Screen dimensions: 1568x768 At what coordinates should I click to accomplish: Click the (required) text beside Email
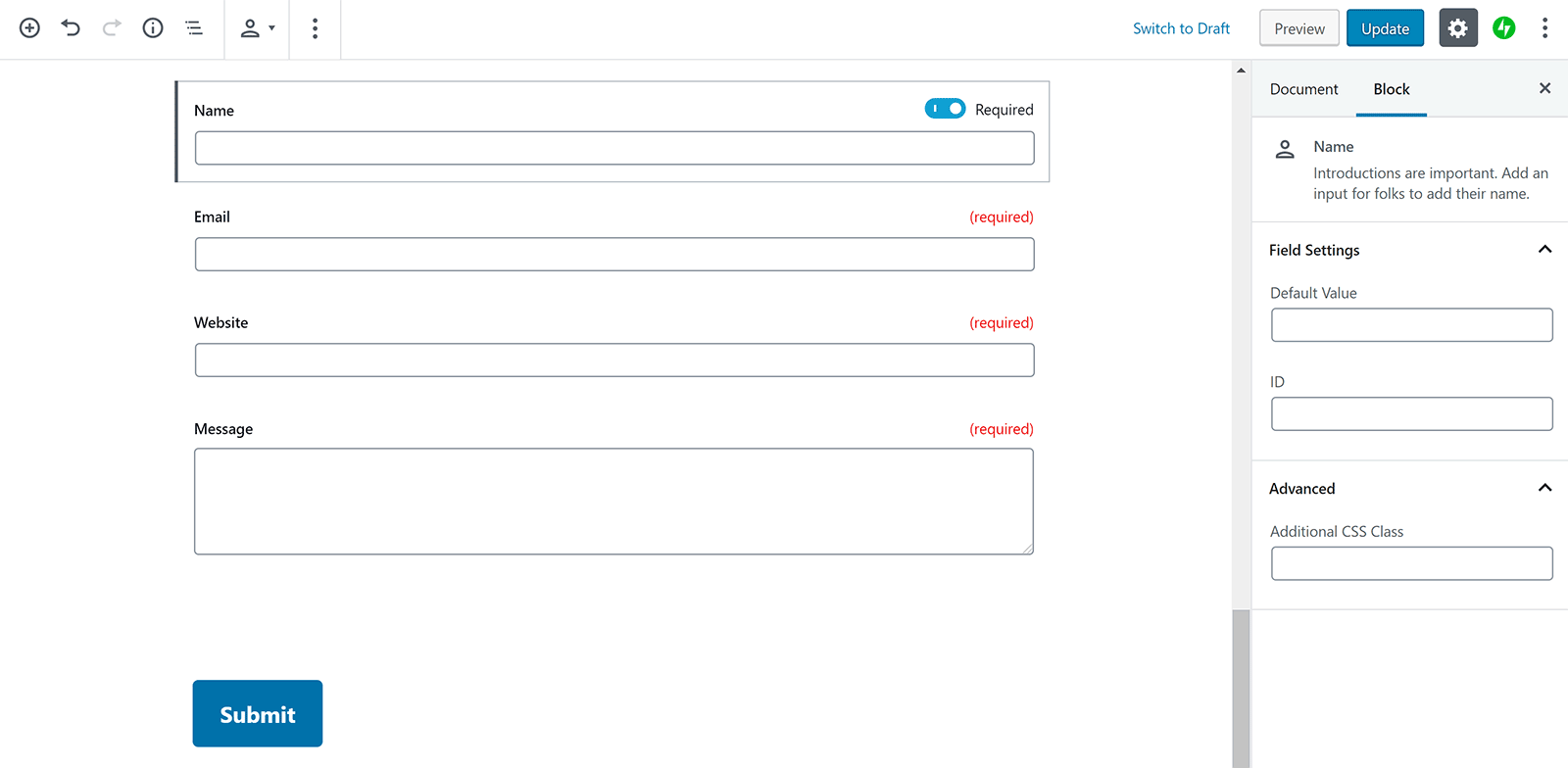point(1002,216)
